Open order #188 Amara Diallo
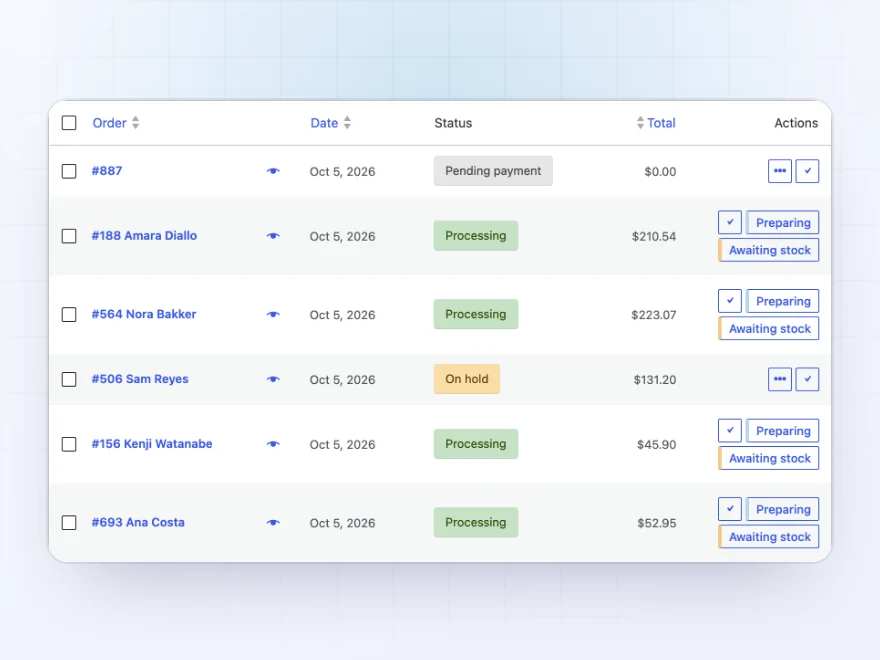This screenshot has width=880, height=660. 144,236
